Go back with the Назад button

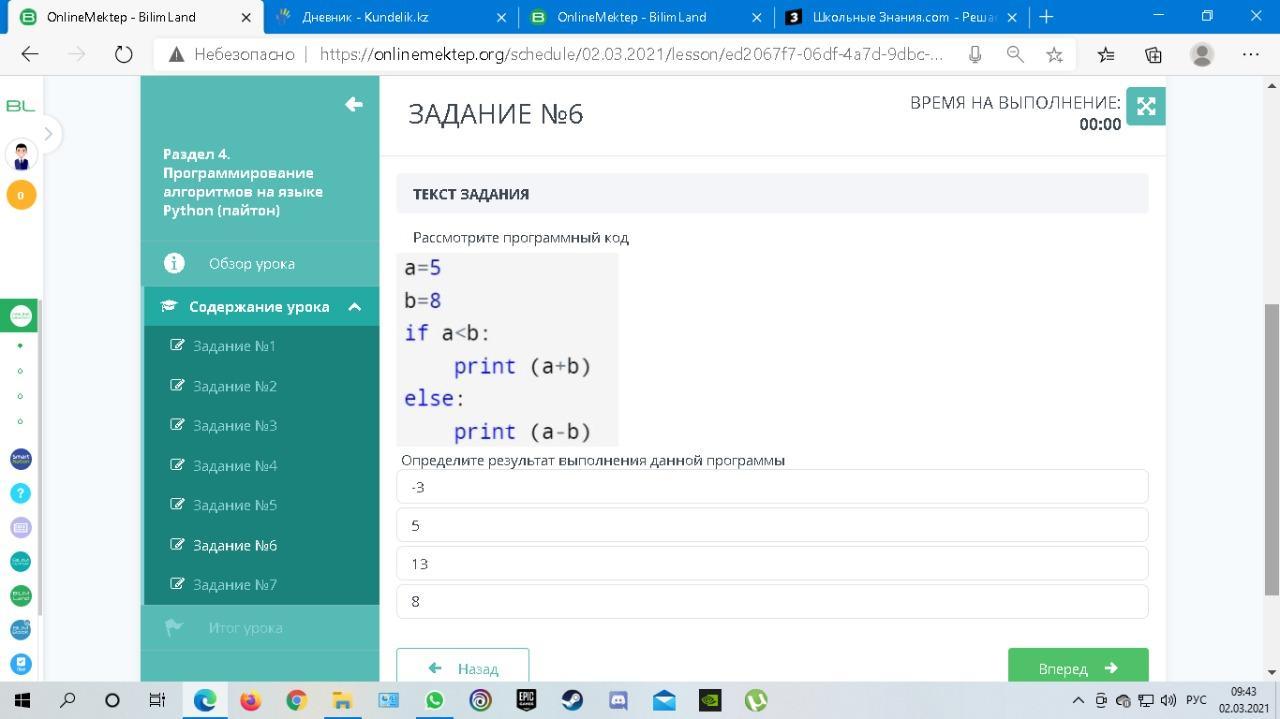click(x=462, y=666)
